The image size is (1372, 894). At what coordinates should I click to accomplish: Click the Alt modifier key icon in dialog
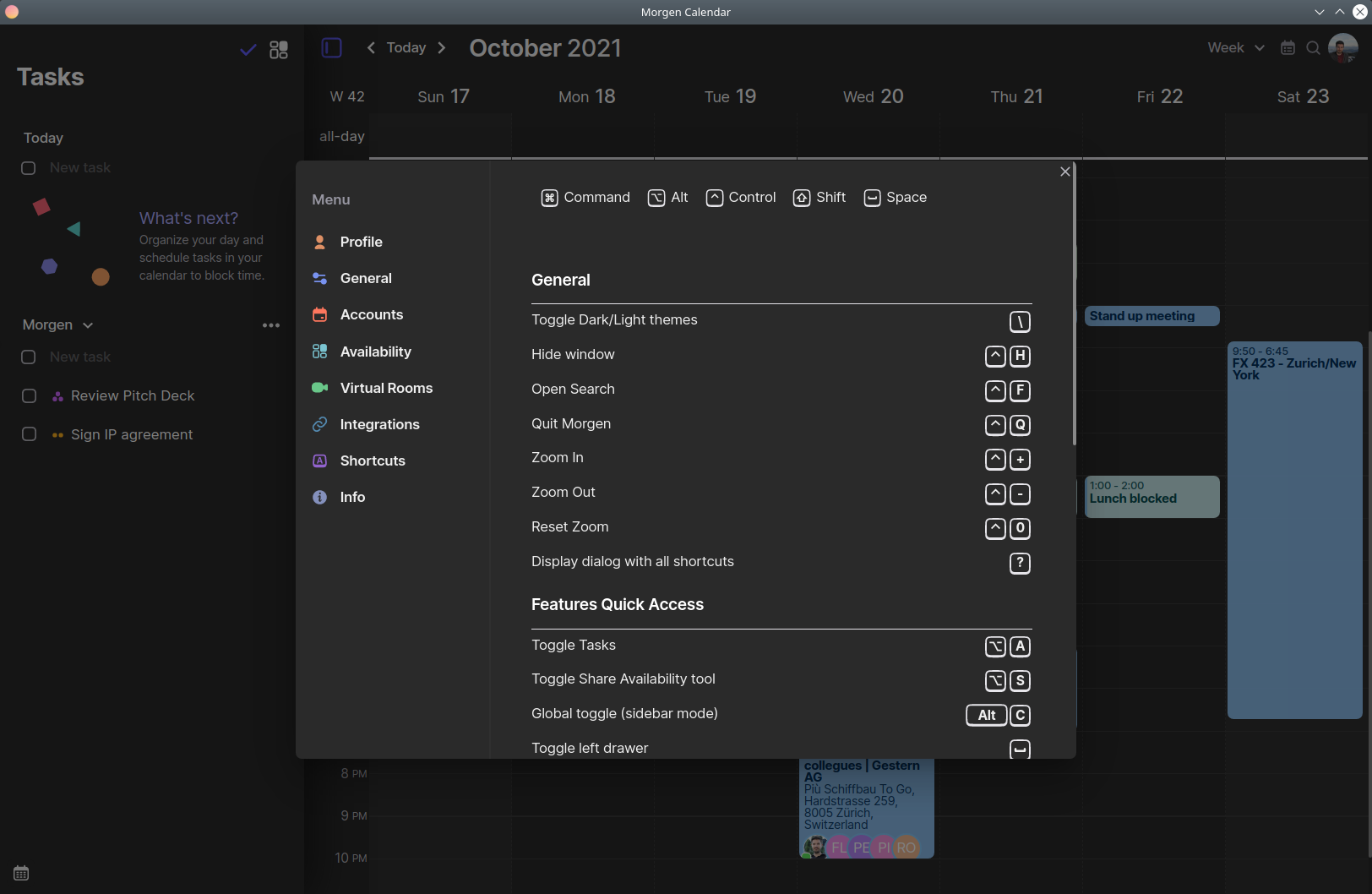[x=656, y=197]
